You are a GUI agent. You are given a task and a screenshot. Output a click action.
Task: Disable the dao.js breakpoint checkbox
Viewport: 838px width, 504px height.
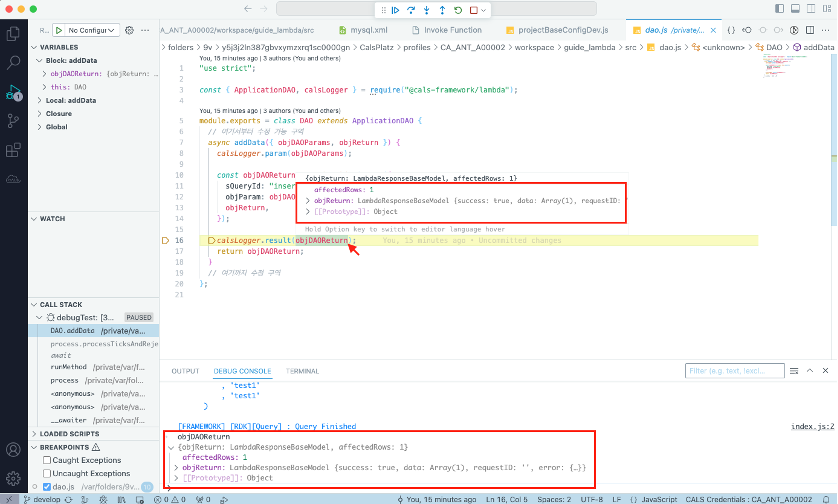(47, 487)
